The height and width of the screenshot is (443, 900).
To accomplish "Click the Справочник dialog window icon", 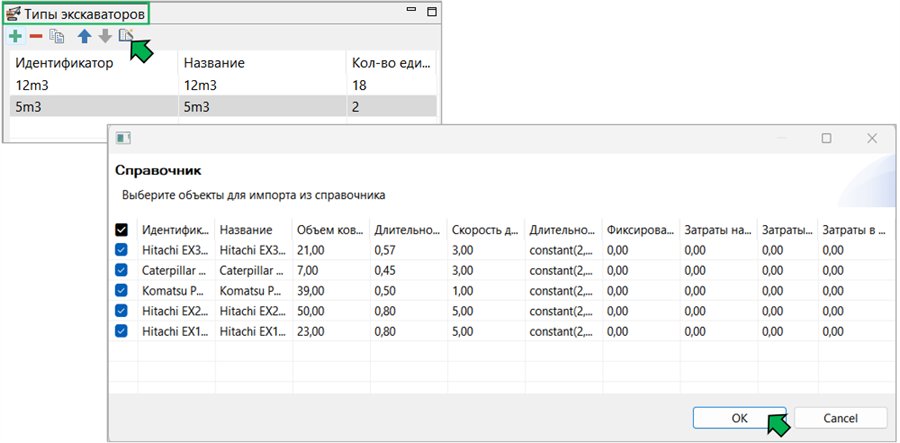I will pos(124,138).
